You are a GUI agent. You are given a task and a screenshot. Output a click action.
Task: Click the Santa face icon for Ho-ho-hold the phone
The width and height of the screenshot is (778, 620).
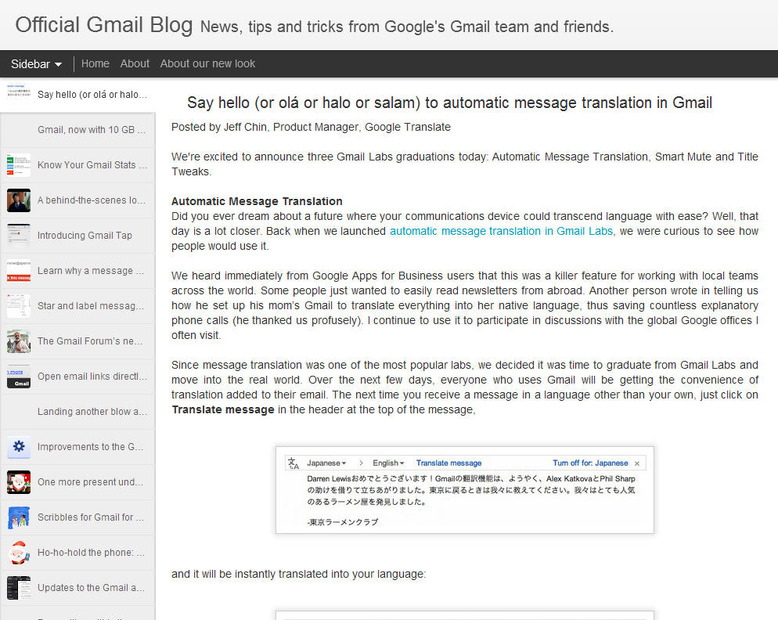(x=19, y=553)
